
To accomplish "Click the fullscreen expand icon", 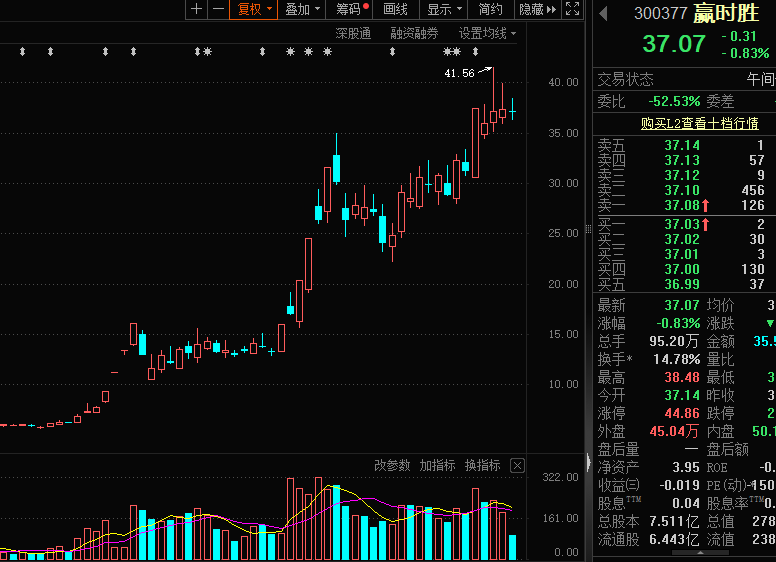I will click(573, 9).
